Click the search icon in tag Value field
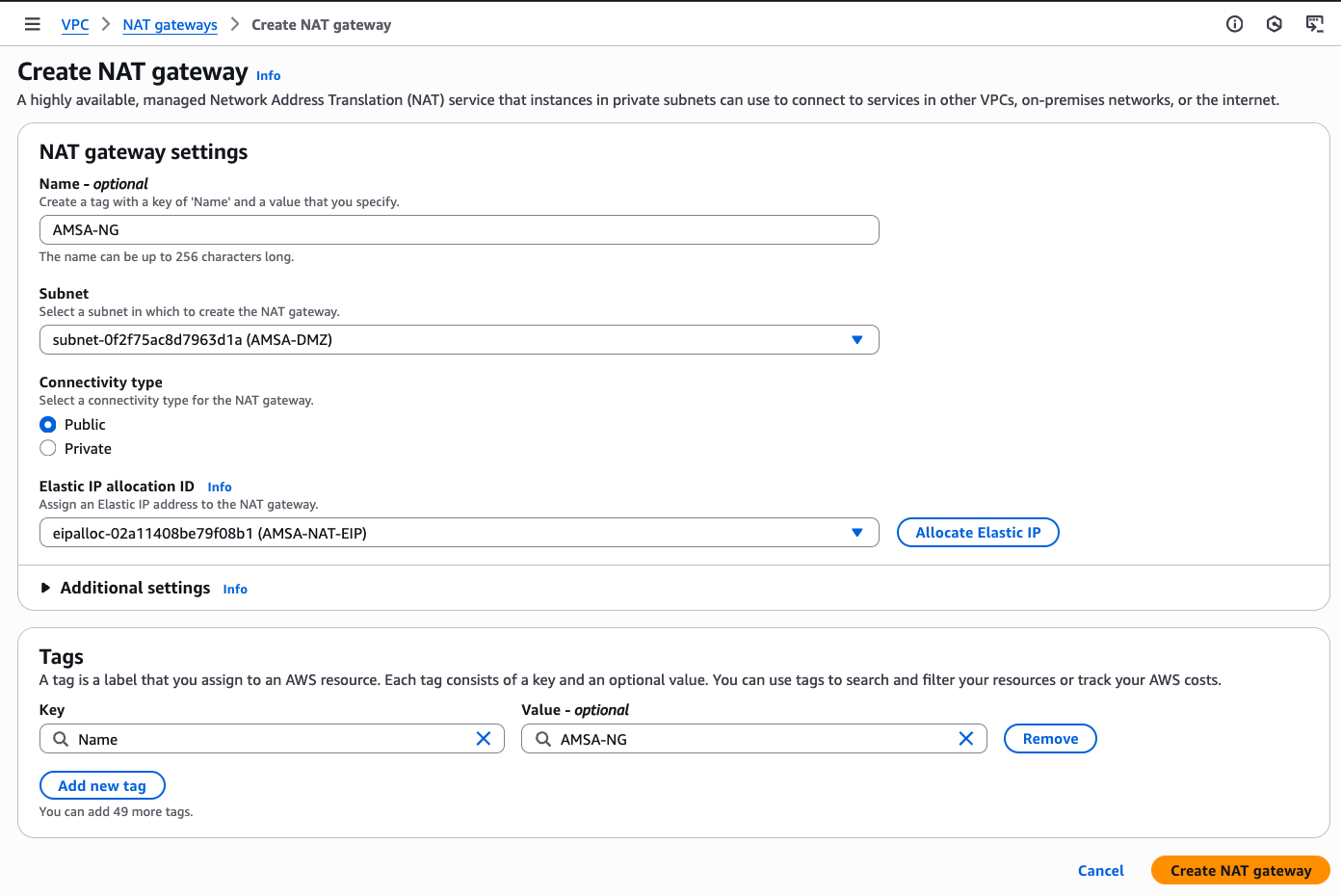 tap(543, 739)
